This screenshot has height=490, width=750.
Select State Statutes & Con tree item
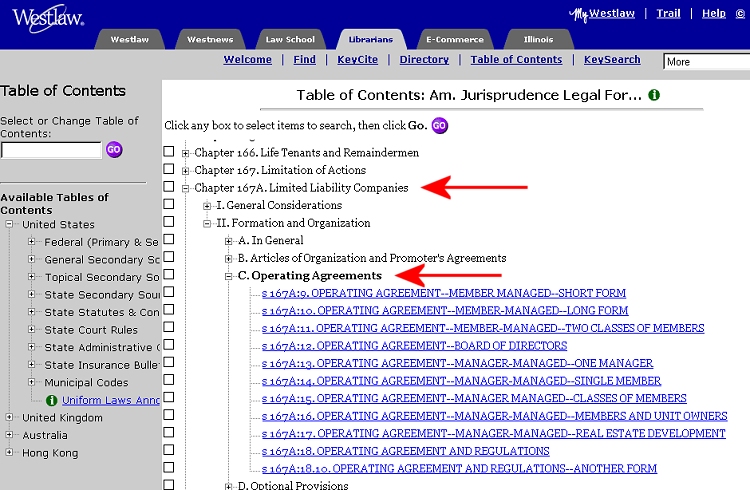point(102,312)
